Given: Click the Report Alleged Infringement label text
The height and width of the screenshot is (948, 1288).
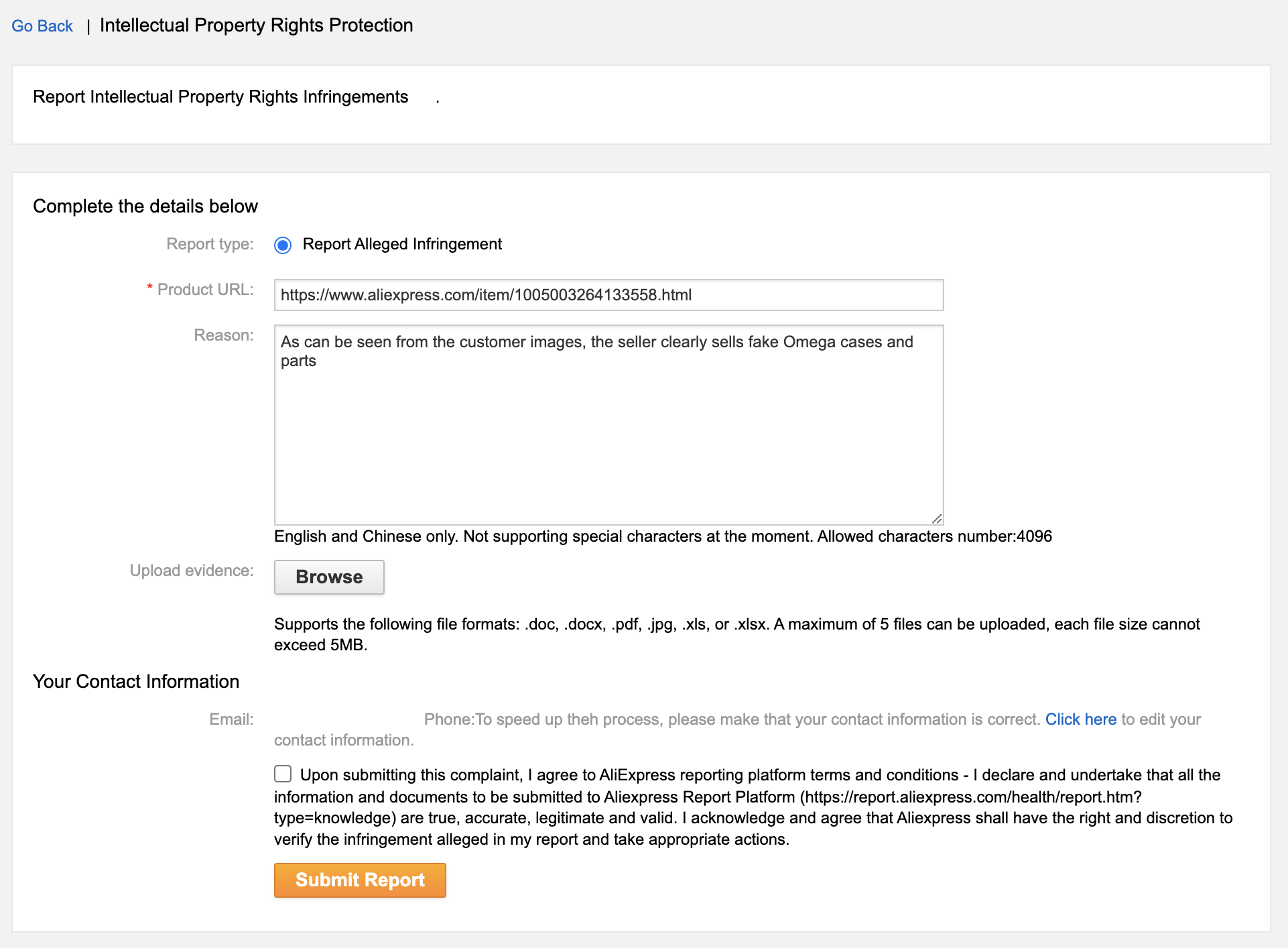Looking at the screenshot, I should click(401, 244).
